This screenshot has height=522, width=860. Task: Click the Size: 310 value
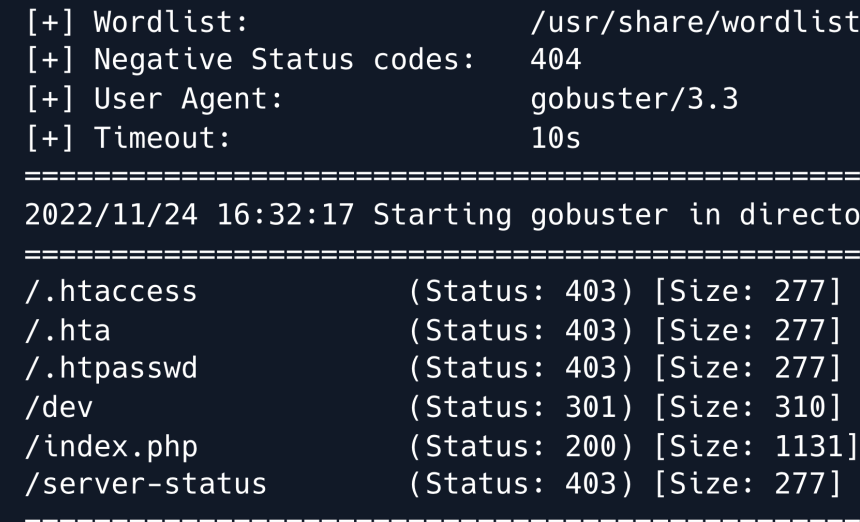point(755,407)
